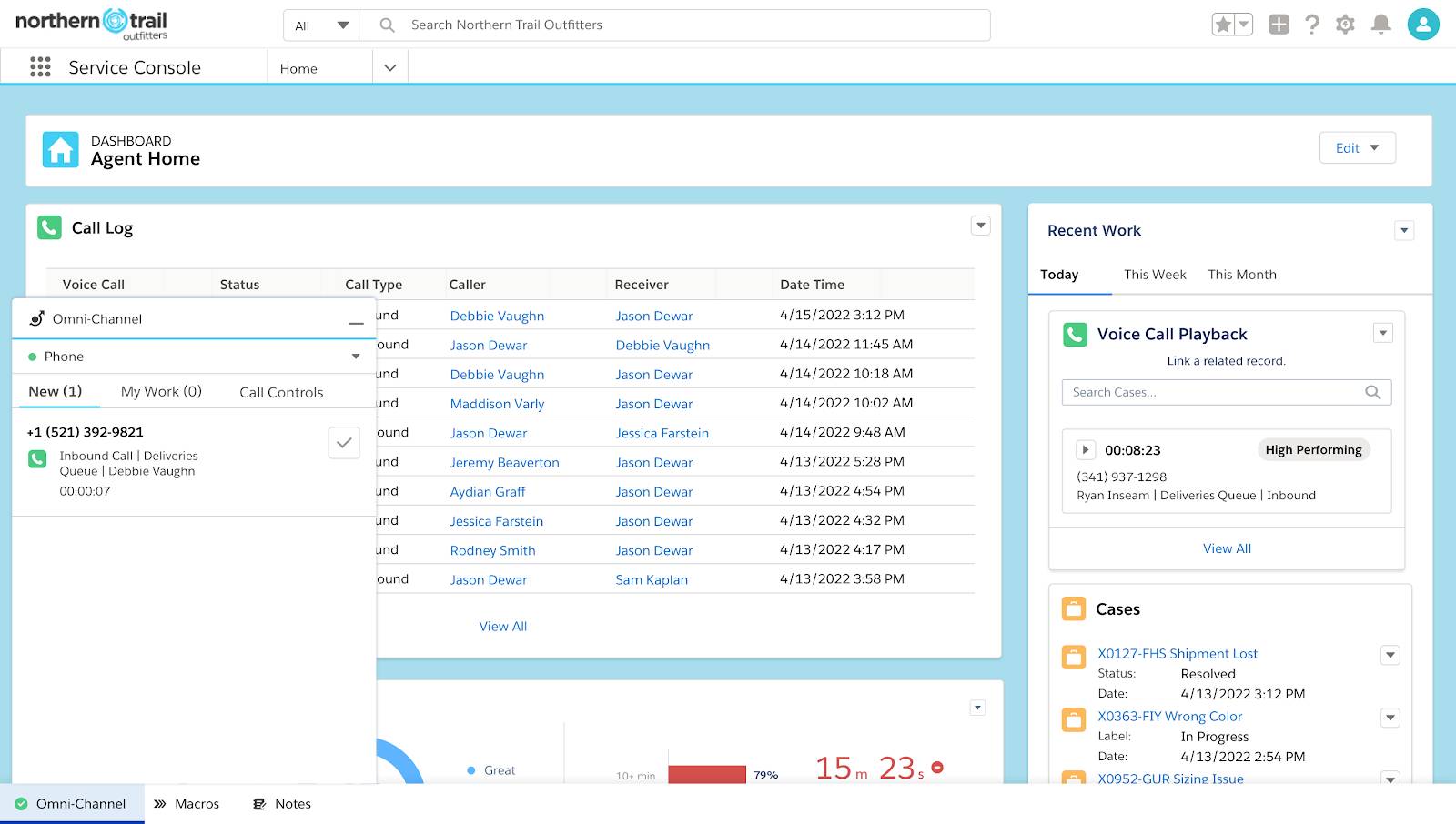This screenshot has height=824, width=1456.
Task: Expand the navigation tab chevron menu
Action: tap(390, 68)
